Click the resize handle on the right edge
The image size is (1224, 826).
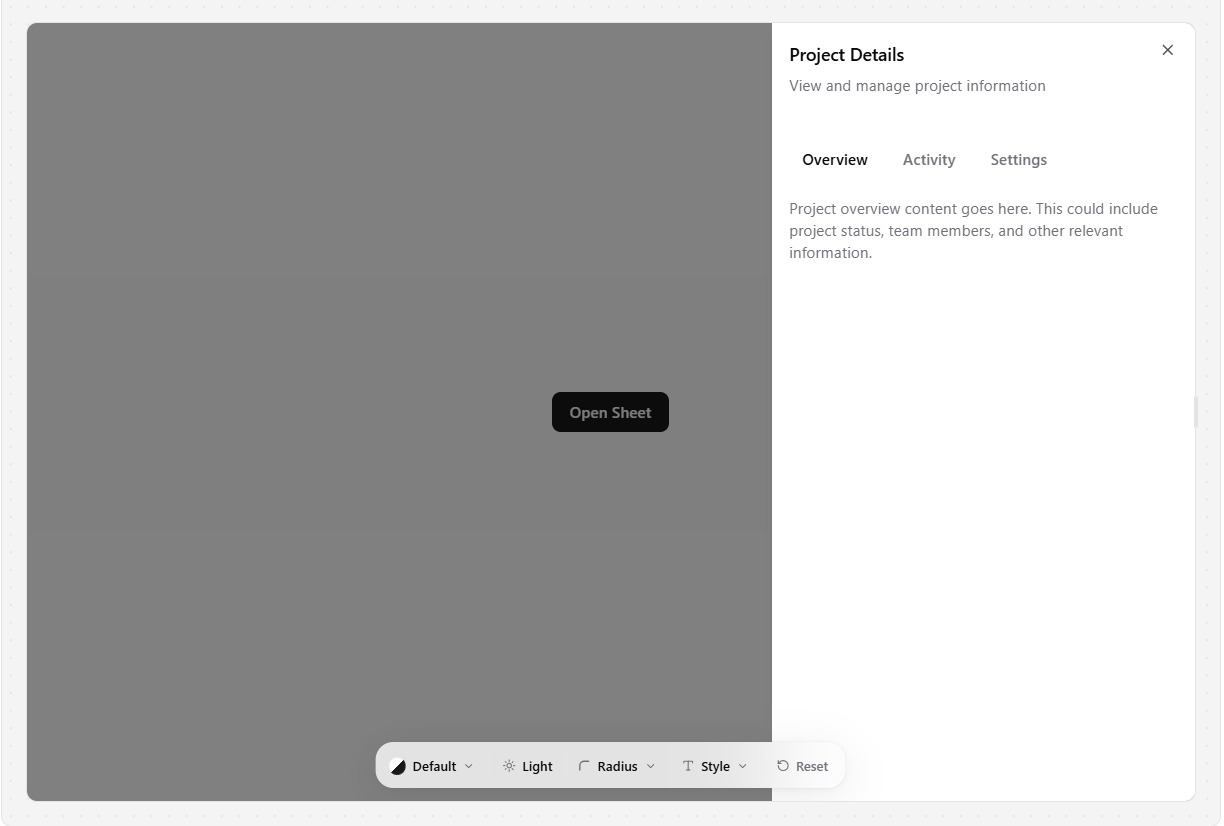point(1195,412)
